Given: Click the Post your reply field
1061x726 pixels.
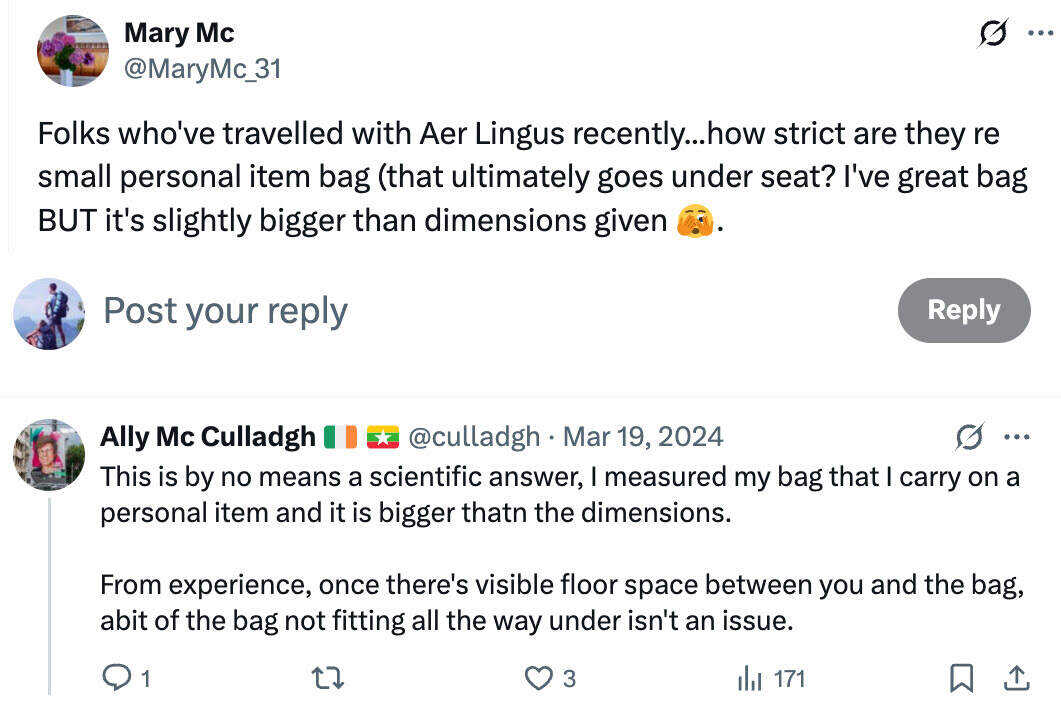Looking at the screenshot, I should click(224, 311).
